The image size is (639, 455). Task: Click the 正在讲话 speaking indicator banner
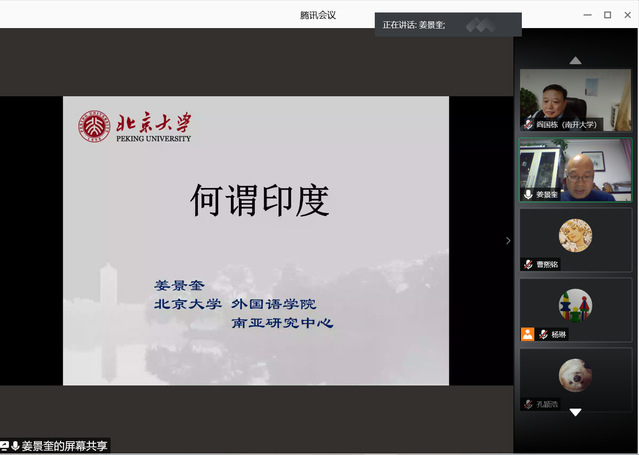(x=447, y=25)
